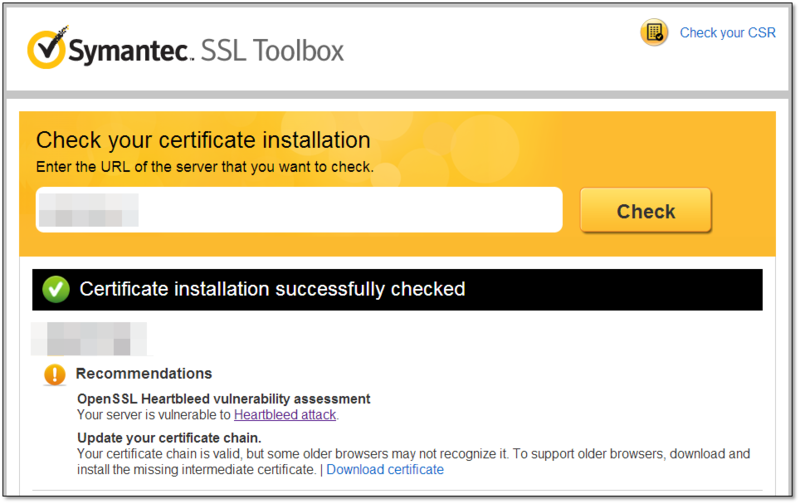Click 'Enter the URL of the server' instruction
Viewport: 800px width, 504px height.
click(205, 167)
